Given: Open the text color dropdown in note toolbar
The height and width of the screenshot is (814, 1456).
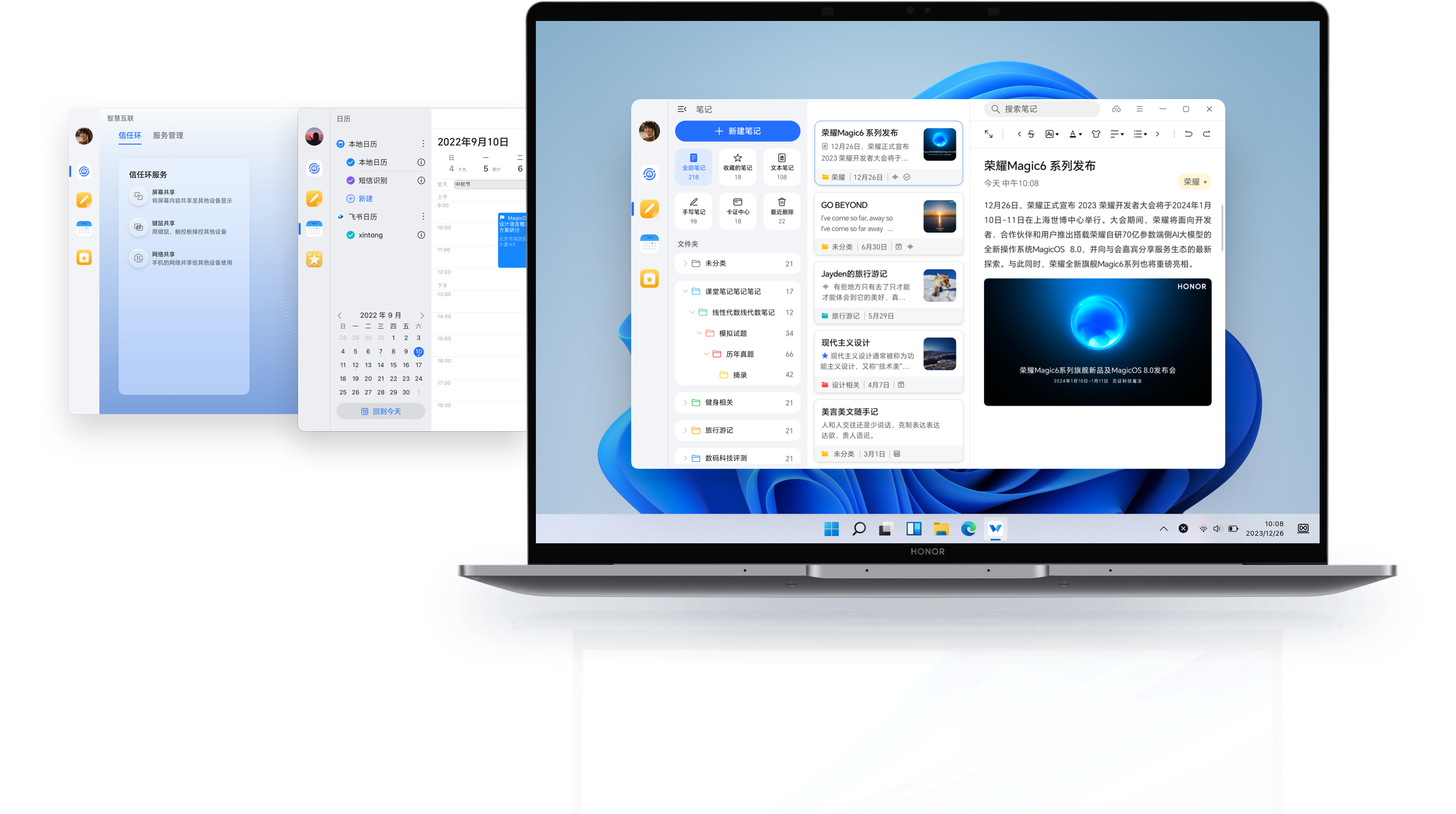Looking at the screenshot, I should pos(1075,134).
